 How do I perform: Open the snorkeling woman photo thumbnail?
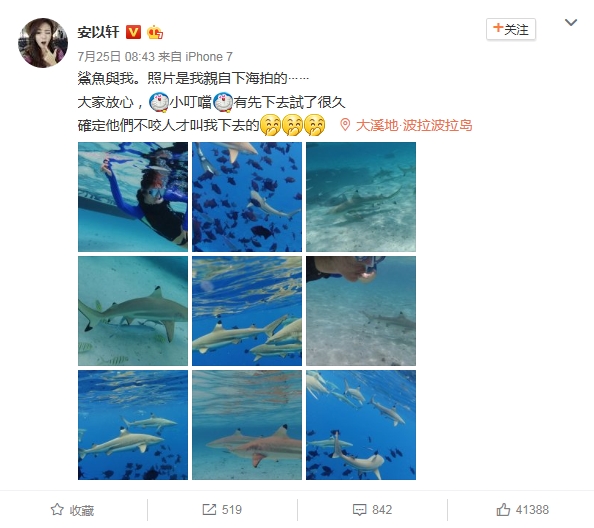(x=133, y=197)
